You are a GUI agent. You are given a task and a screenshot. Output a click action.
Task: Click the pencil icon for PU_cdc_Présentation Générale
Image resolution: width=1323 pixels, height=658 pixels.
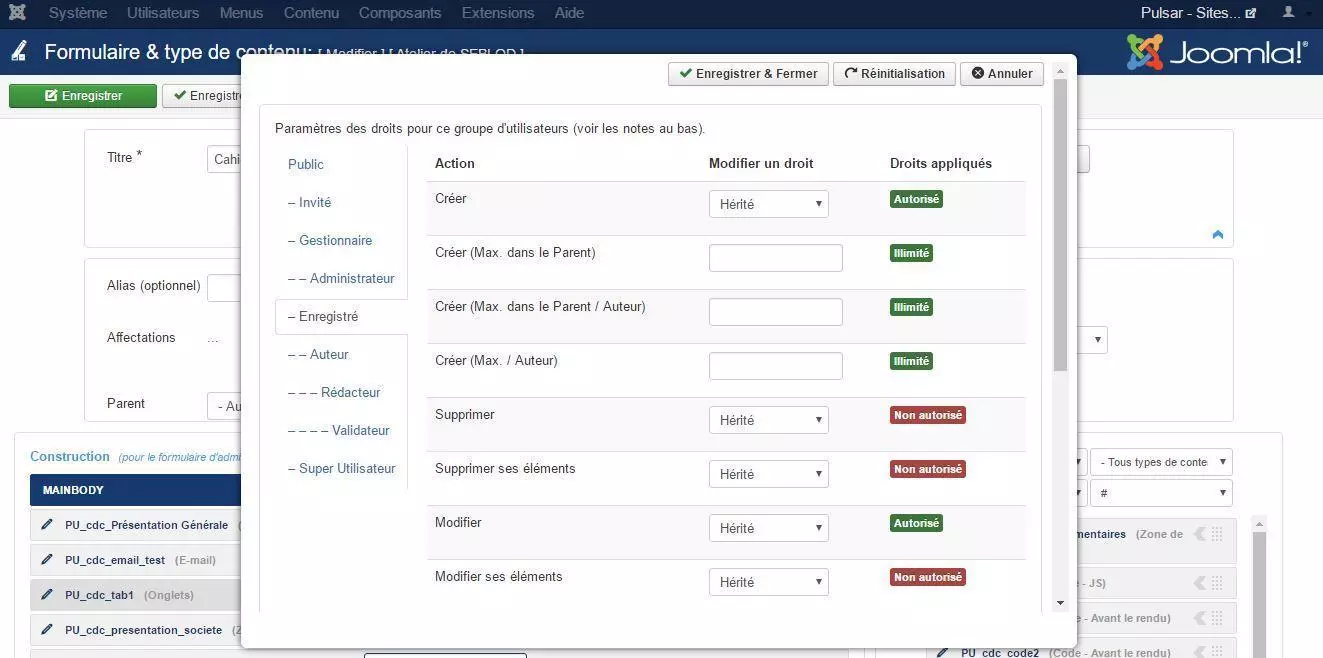[x=46, y=525]
